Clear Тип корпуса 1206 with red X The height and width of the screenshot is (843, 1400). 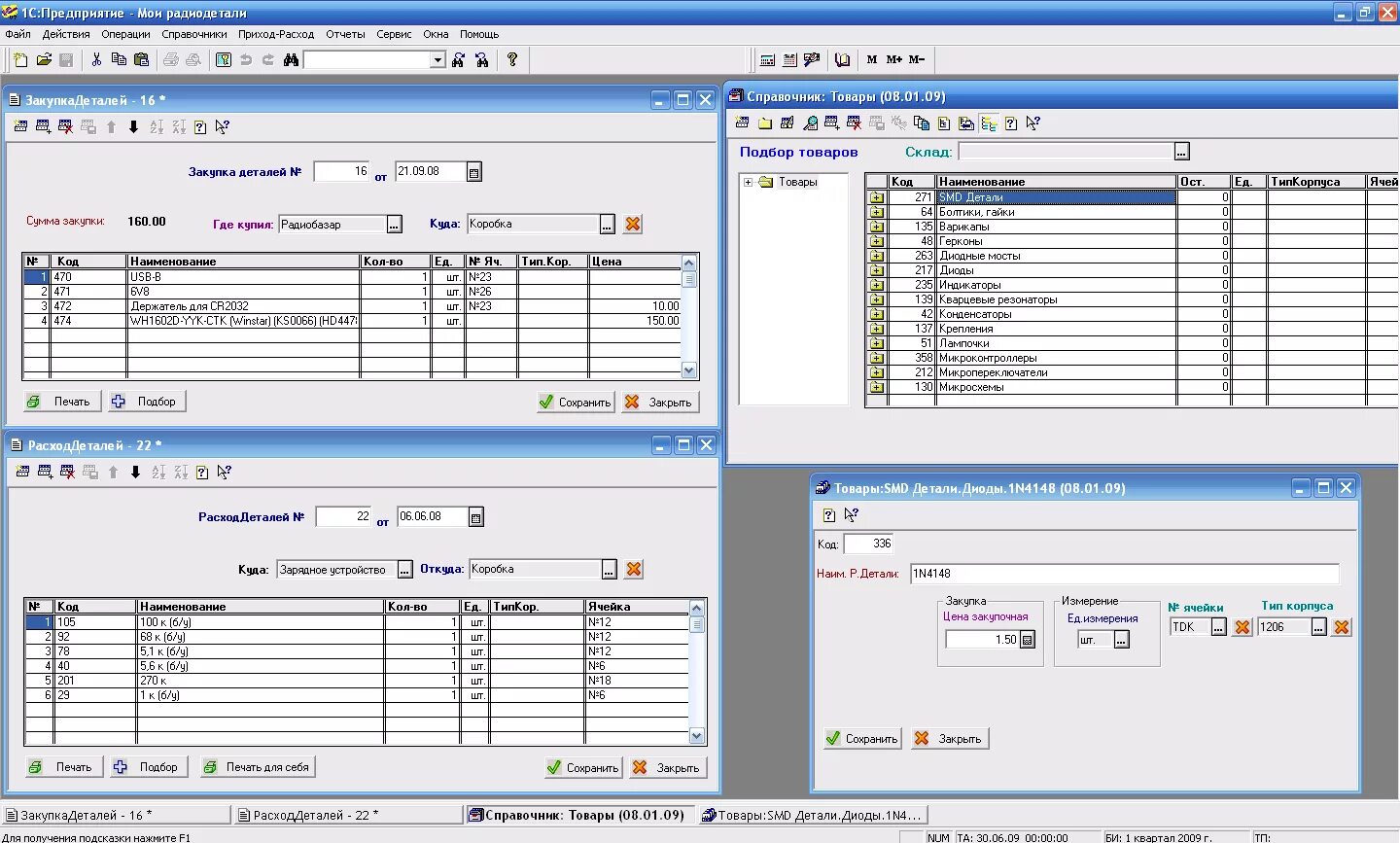point(1342,627)
